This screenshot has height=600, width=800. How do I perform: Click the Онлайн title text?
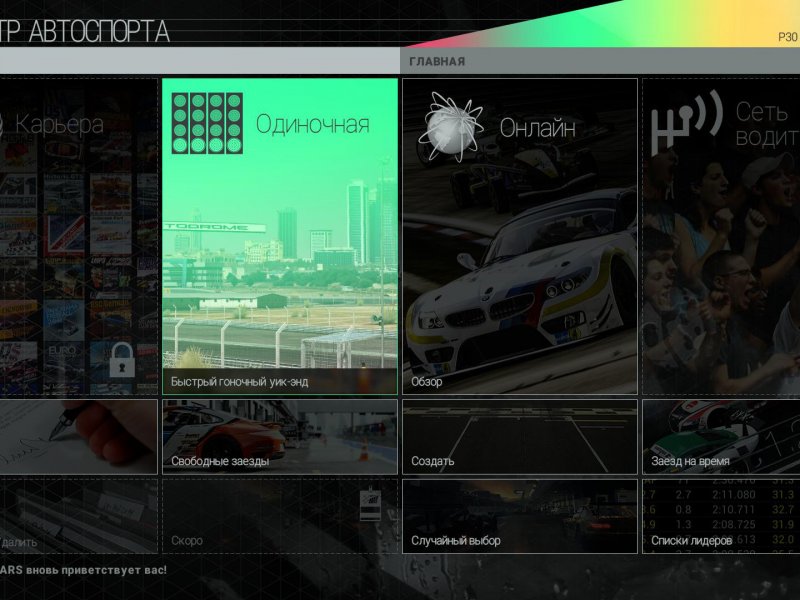pyautogui.click(x=537, y=128)
